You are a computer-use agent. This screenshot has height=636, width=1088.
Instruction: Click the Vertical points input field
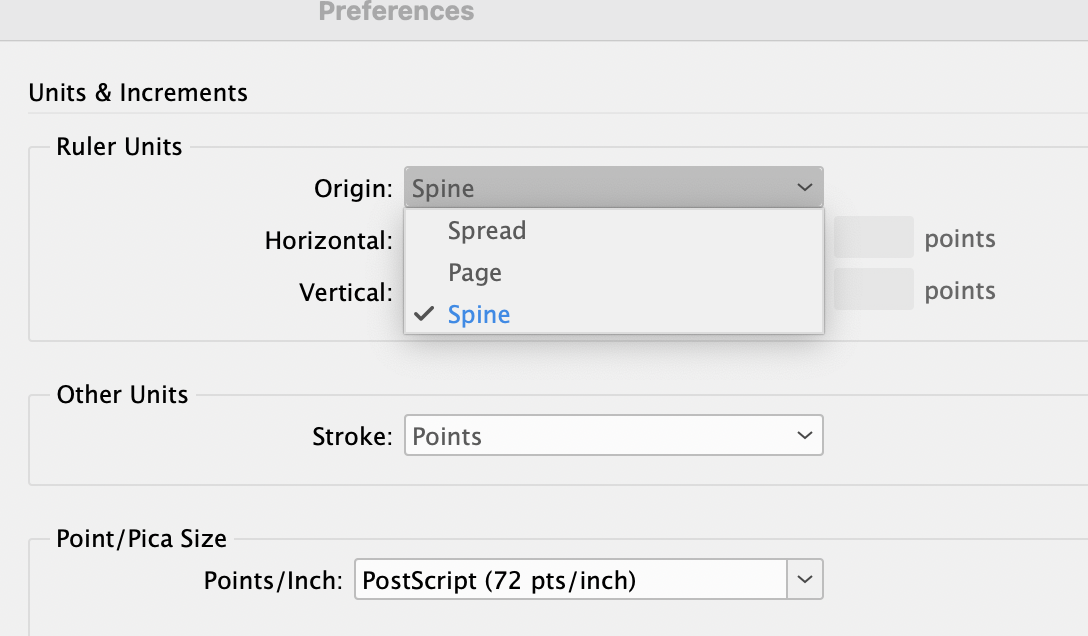[871, 289]
